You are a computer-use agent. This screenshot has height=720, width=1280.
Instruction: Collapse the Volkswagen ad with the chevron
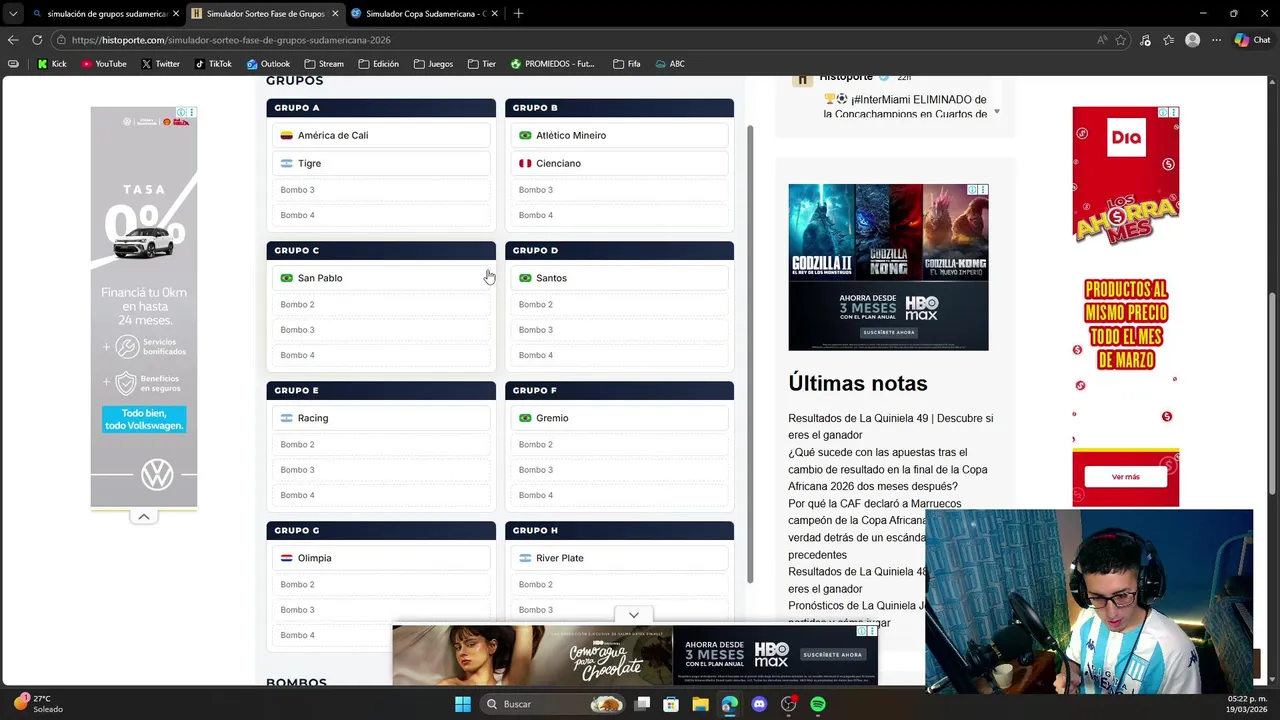coord(144,517)
